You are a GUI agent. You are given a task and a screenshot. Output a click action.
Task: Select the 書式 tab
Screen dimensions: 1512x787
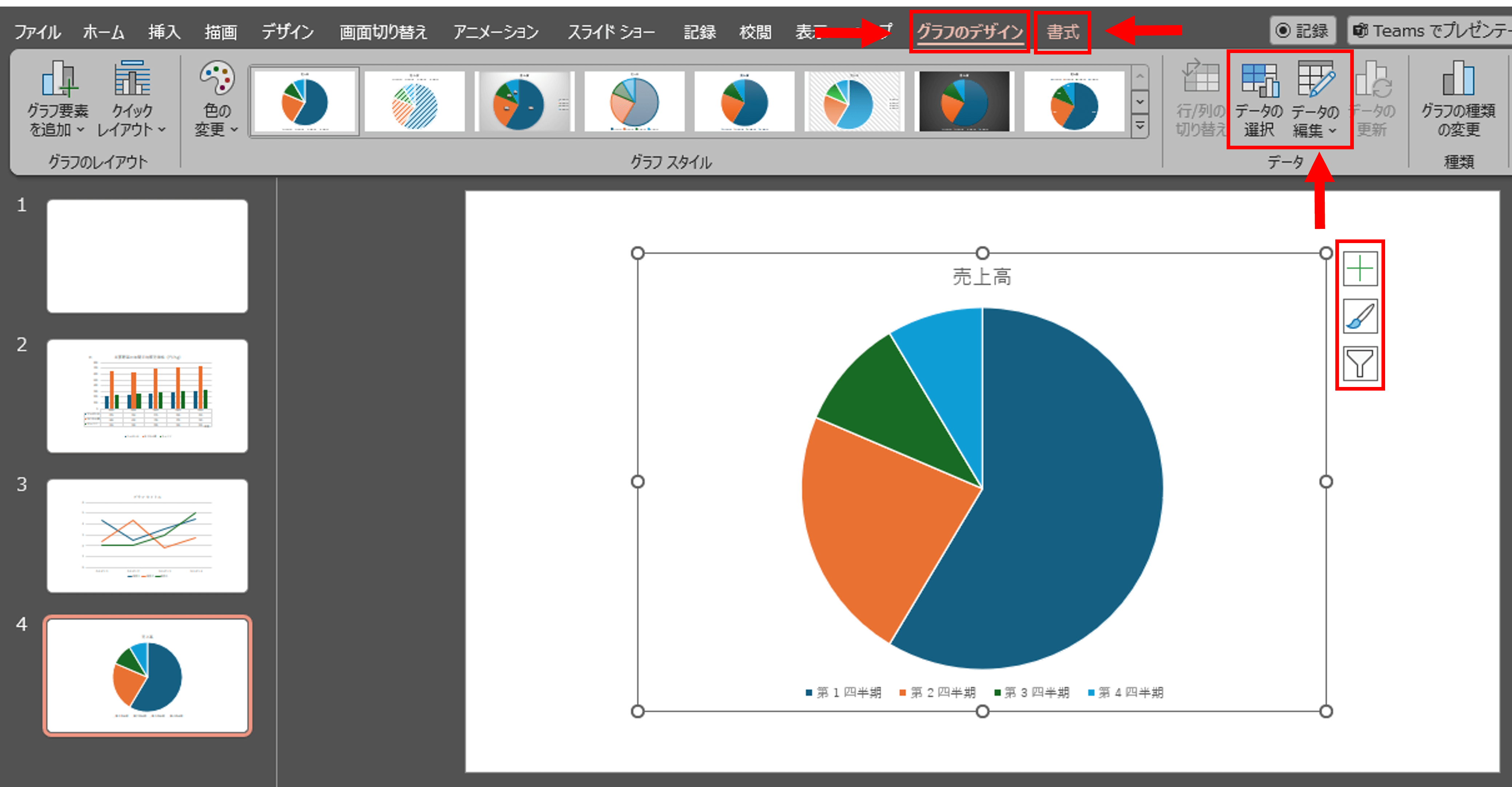click(x=1063, y=32)
